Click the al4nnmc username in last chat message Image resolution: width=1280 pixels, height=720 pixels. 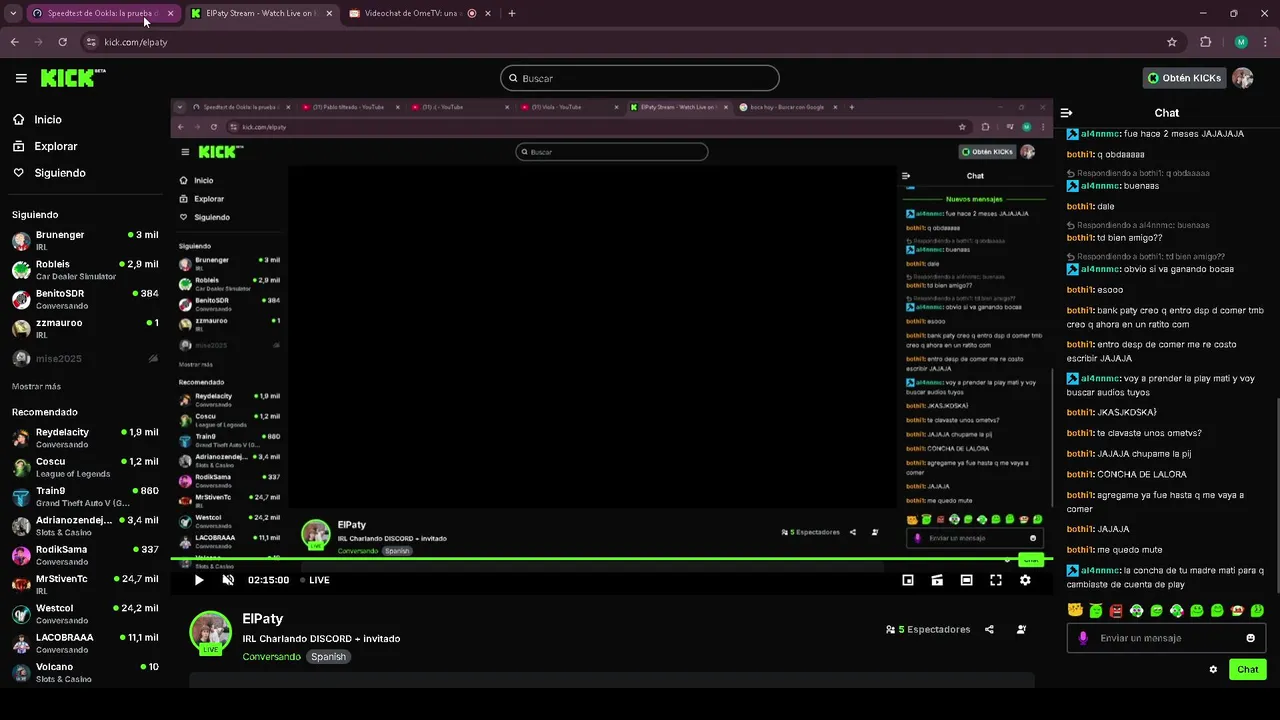[x=1099, y=570]
